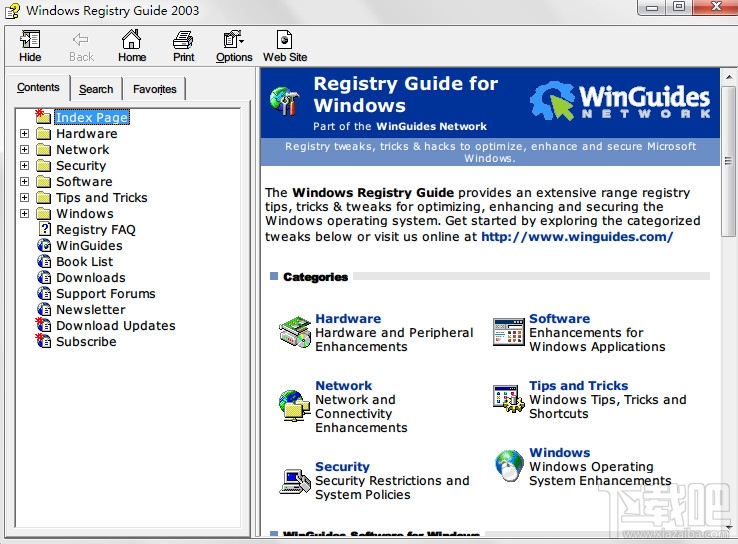Viewport: 738px width, 544px height.
Task: Click the Software category window icon
Action: pos(508,332)
